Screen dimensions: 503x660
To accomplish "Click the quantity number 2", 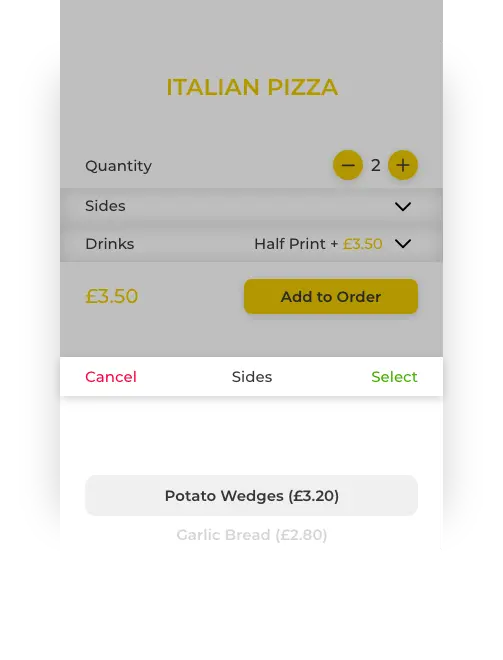I will pos(375,165).
